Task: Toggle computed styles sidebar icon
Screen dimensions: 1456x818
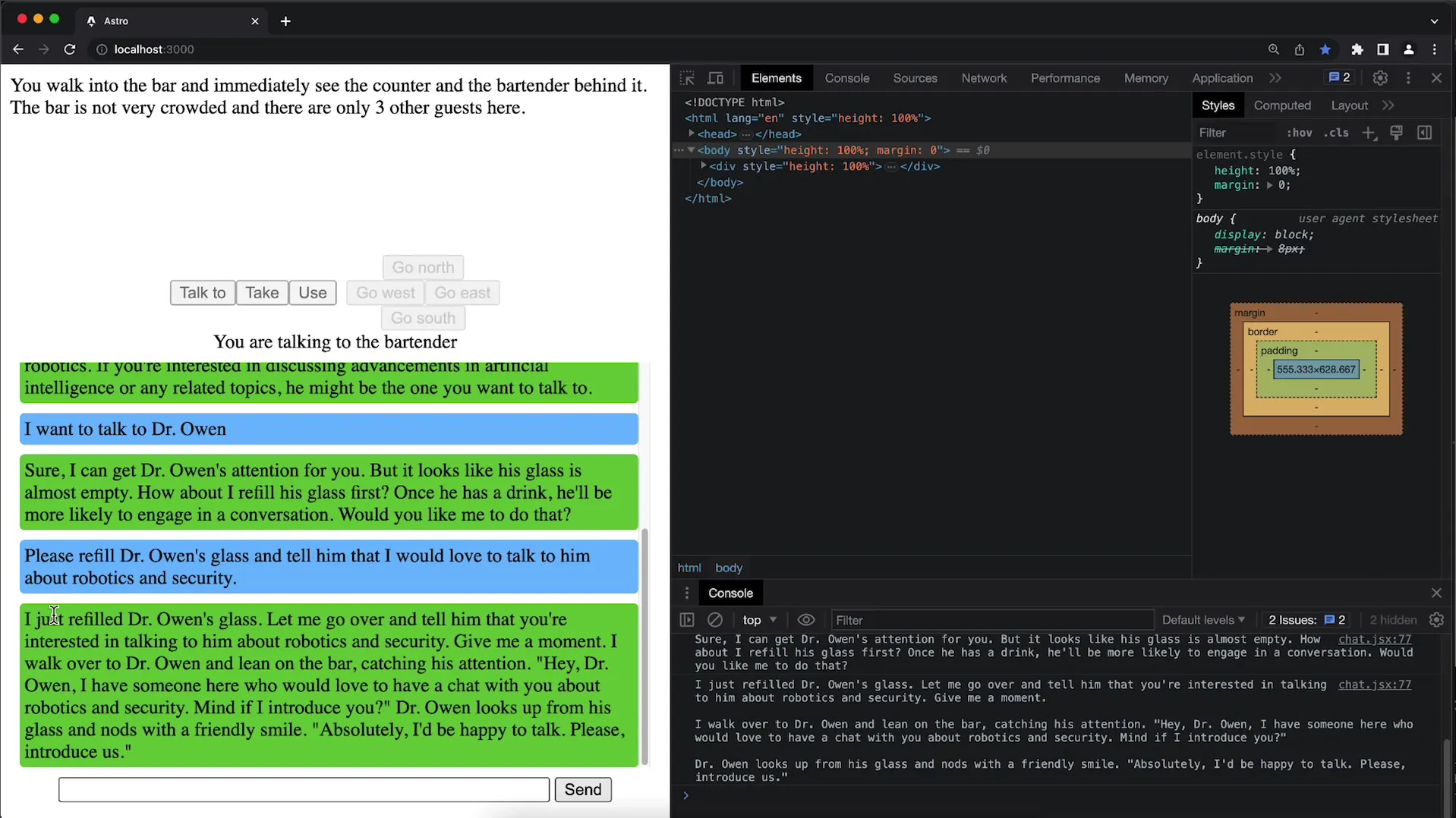Action: [x=1424, y=133]
